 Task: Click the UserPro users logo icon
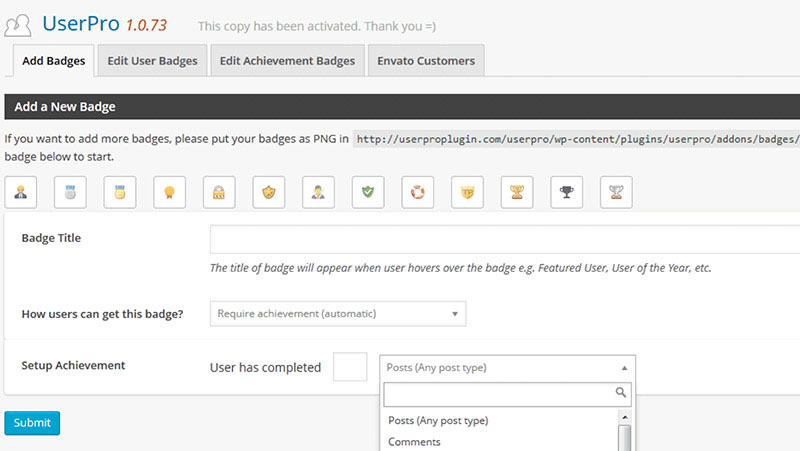pos(18,25)
